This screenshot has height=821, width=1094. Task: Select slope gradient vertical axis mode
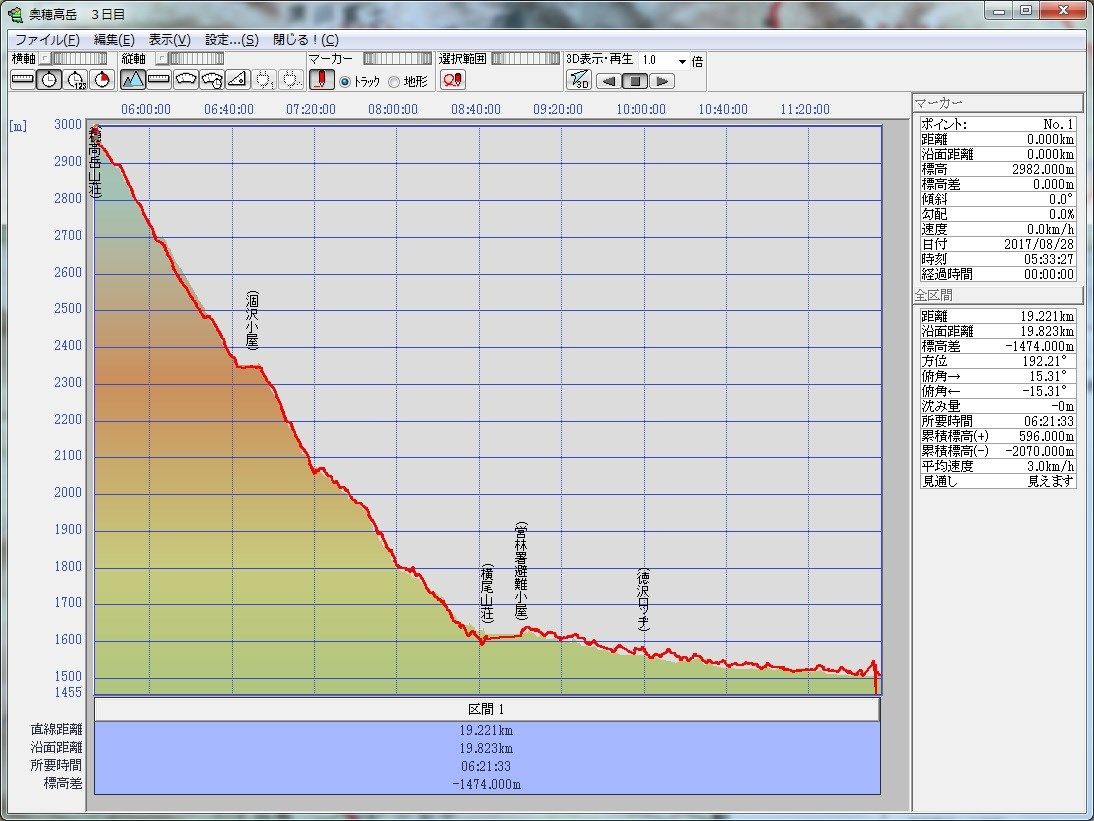coord(238,80)
